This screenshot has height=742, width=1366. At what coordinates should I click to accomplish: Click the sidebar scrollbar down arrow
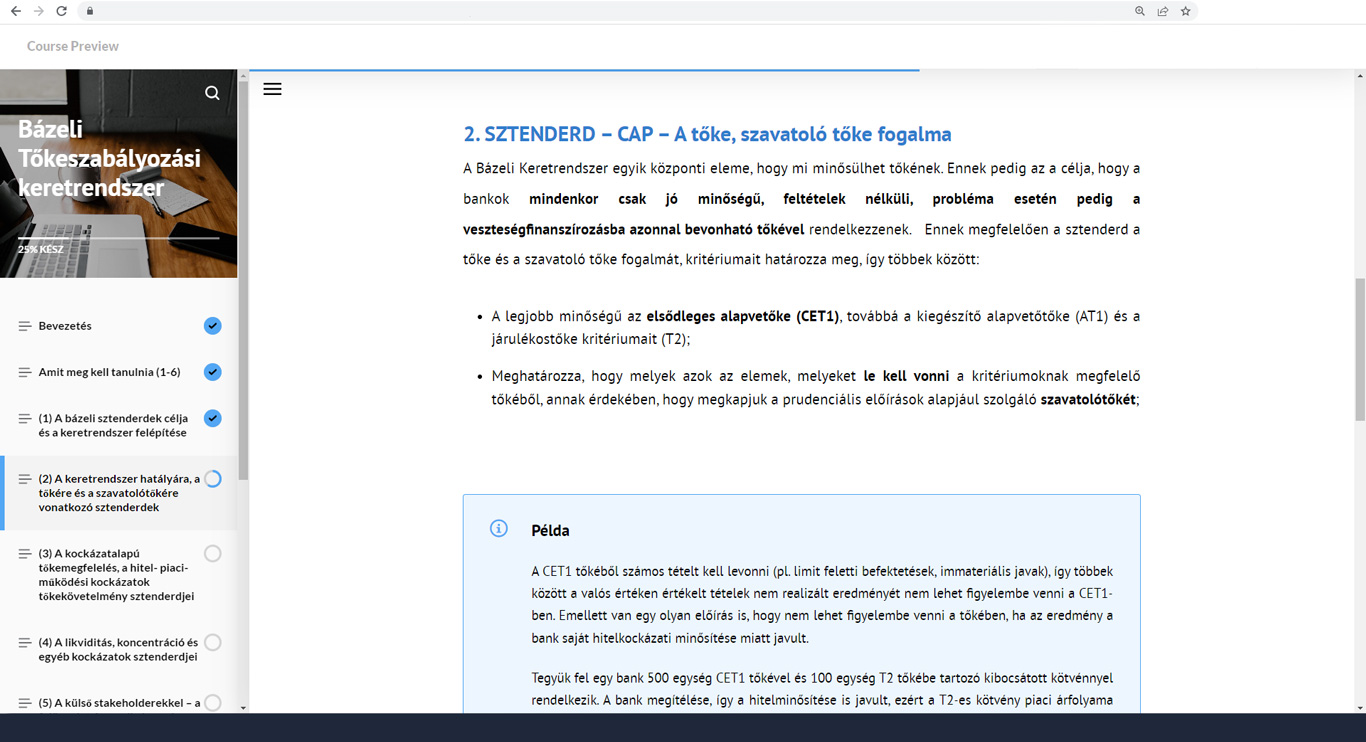coord(243,707)
